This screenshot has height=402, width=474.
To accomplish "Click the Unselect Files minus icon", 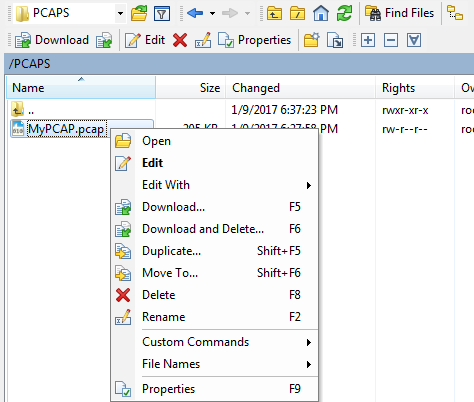I will [391, 40].
